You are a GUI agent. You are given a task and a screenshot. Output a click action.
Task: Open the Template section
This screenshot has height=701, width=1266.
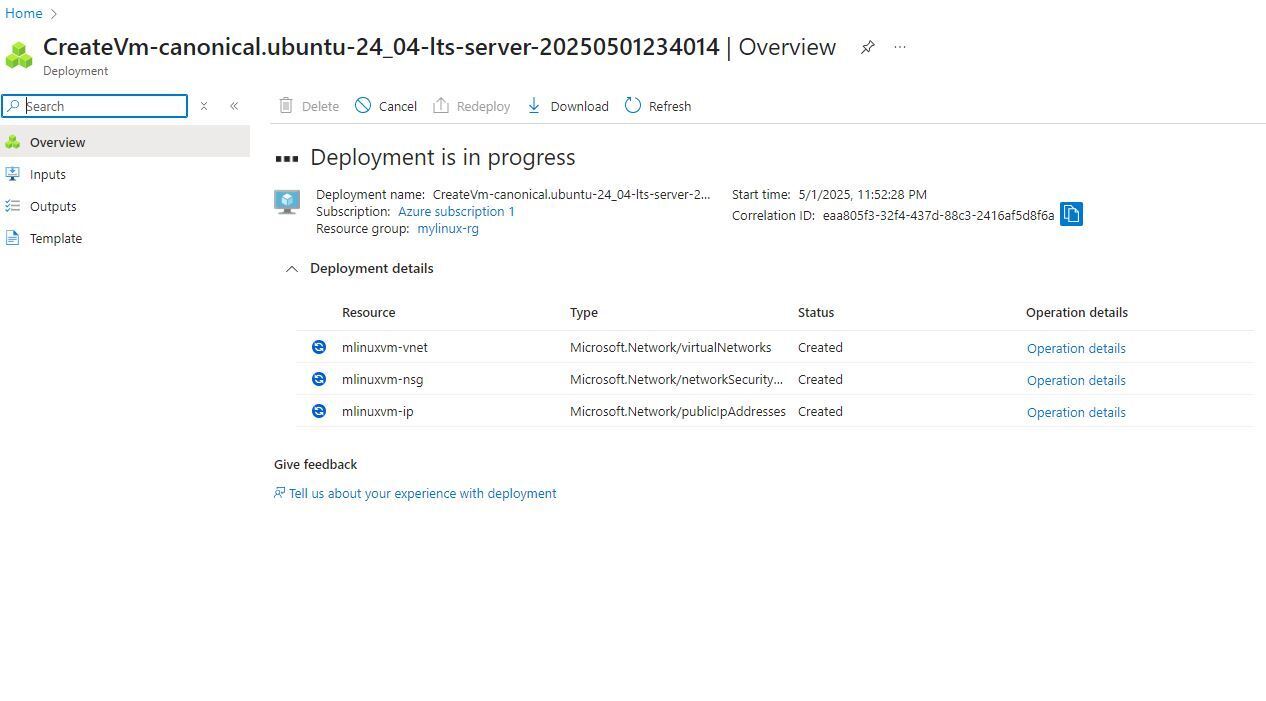click(125, 238)
